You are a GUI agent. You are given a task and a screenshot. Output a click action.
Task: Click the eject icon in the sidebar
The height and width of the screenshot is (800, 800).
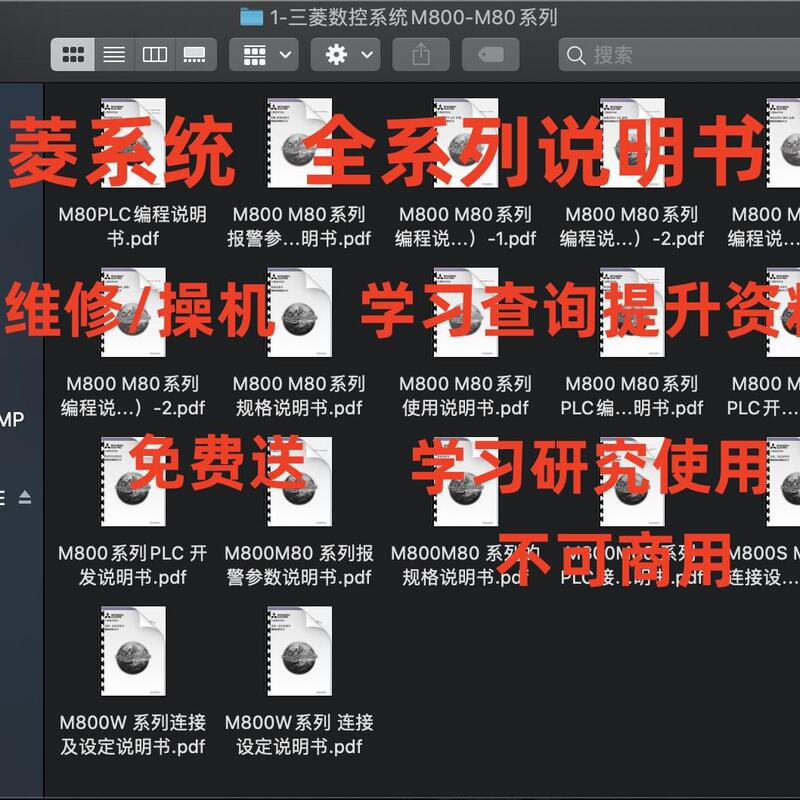(25, 497)
